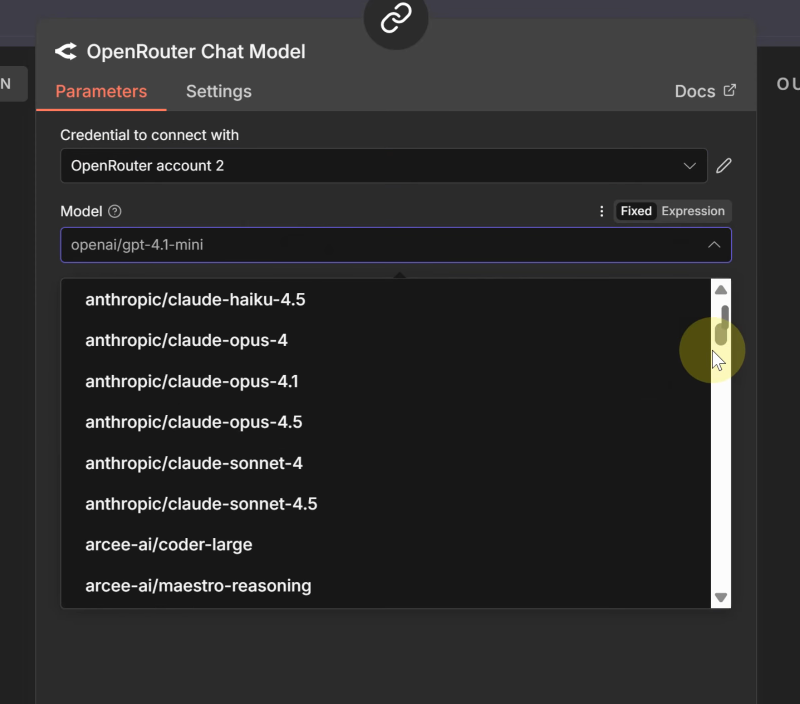
Task: Click the external link icon next to Docs
Action: coord(730,91)
